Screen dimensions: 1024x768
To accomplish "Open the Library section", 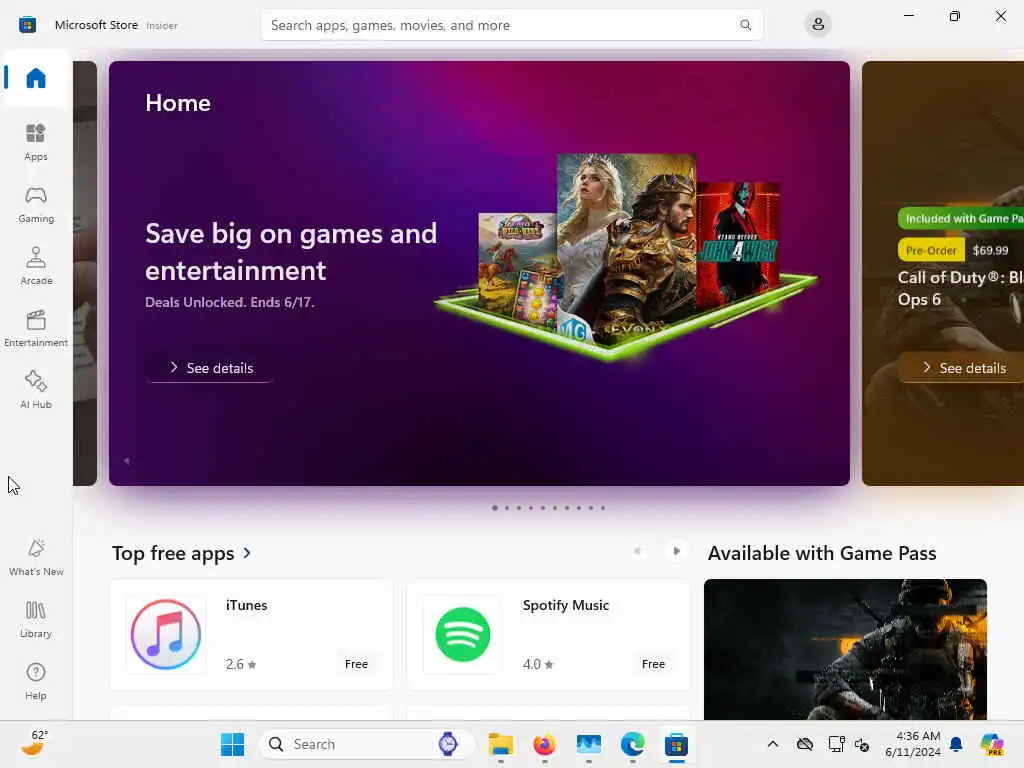I will pyautogui.click(x=36, y=620).
